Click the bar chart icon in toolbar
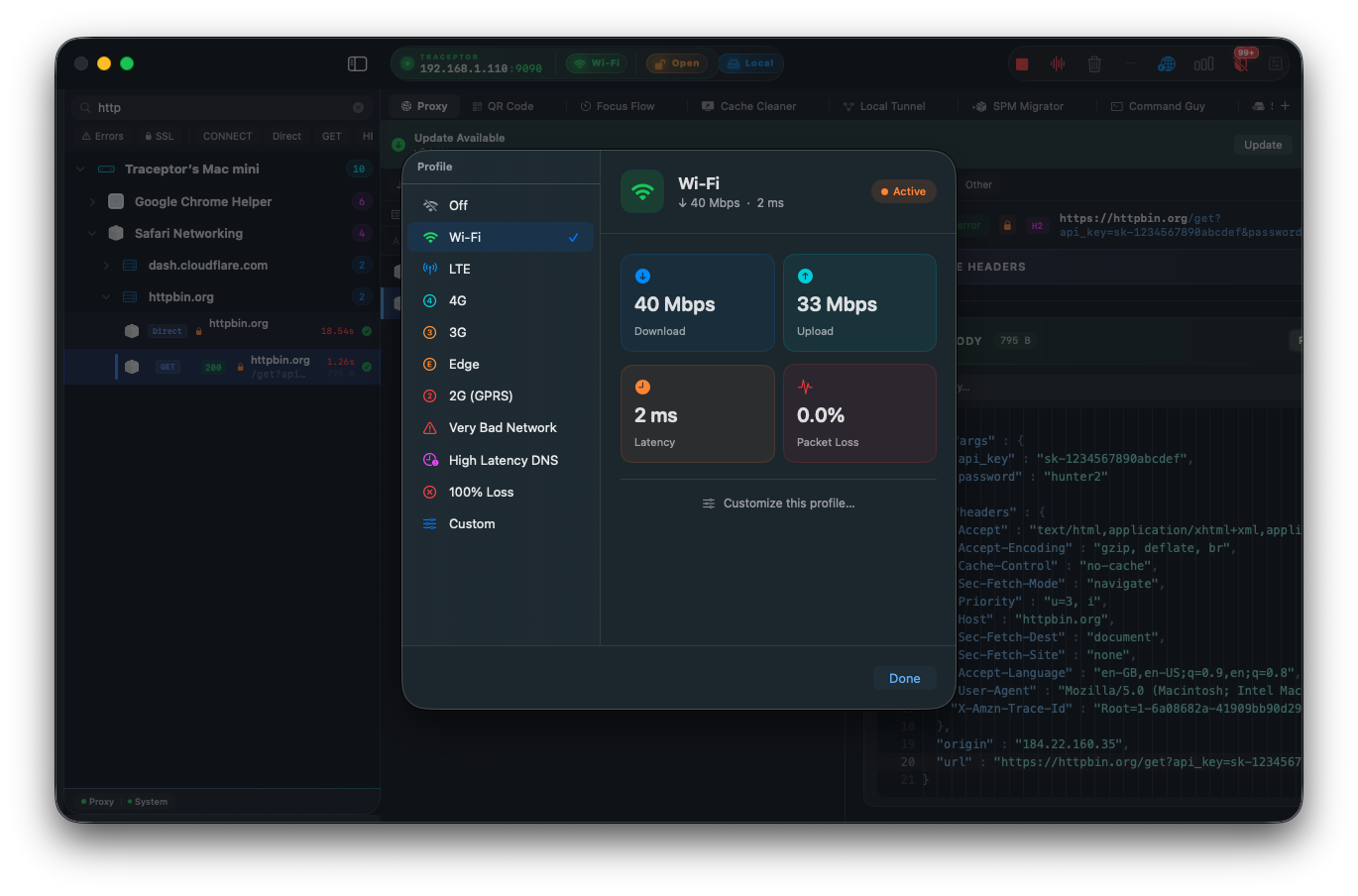The width and height of the screenshot is (1358, 896). (1203, 64)
